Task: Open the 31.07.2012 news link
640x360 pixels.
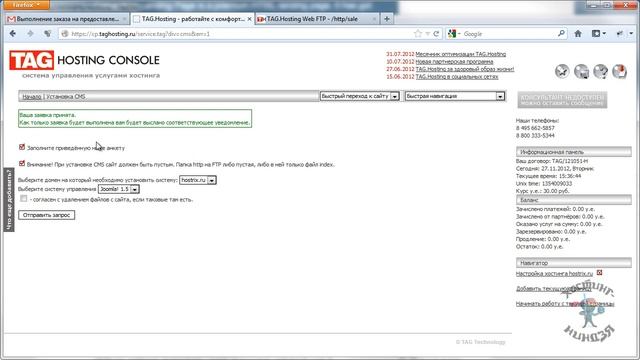Action: point(460,54)
